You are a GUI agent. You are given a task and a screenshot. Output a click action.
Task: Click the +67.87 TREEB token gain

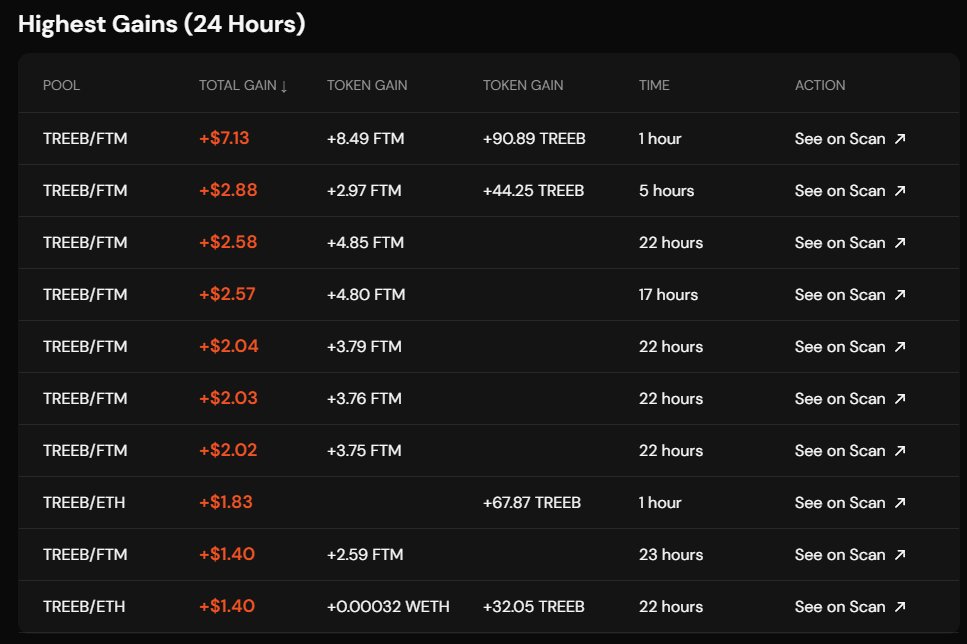click(x=532, y=503)
